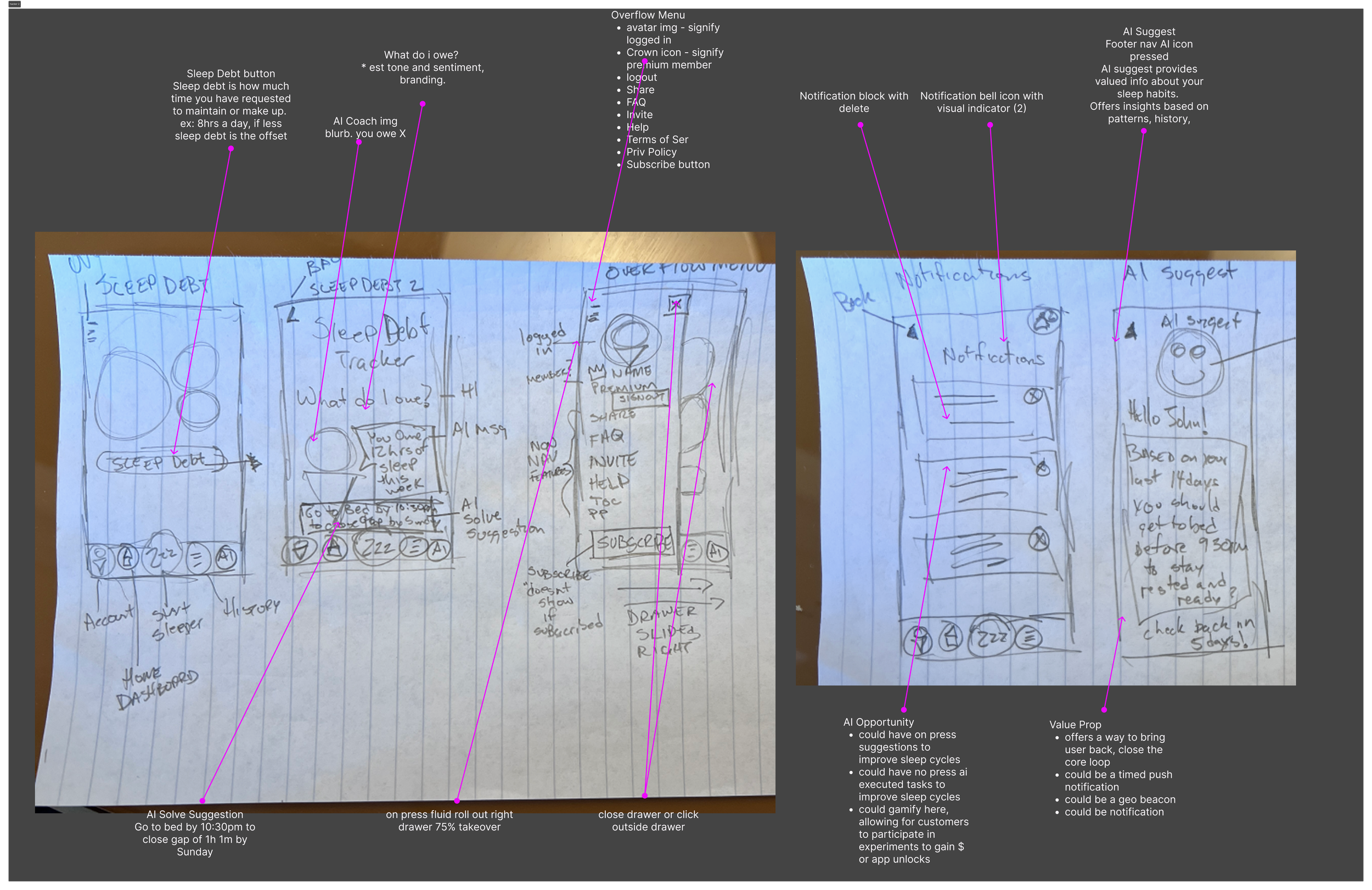Select the 'on press fluid roll out' caption
The height and width of the screenshot is (890, 1372).
tap(449, 820)
